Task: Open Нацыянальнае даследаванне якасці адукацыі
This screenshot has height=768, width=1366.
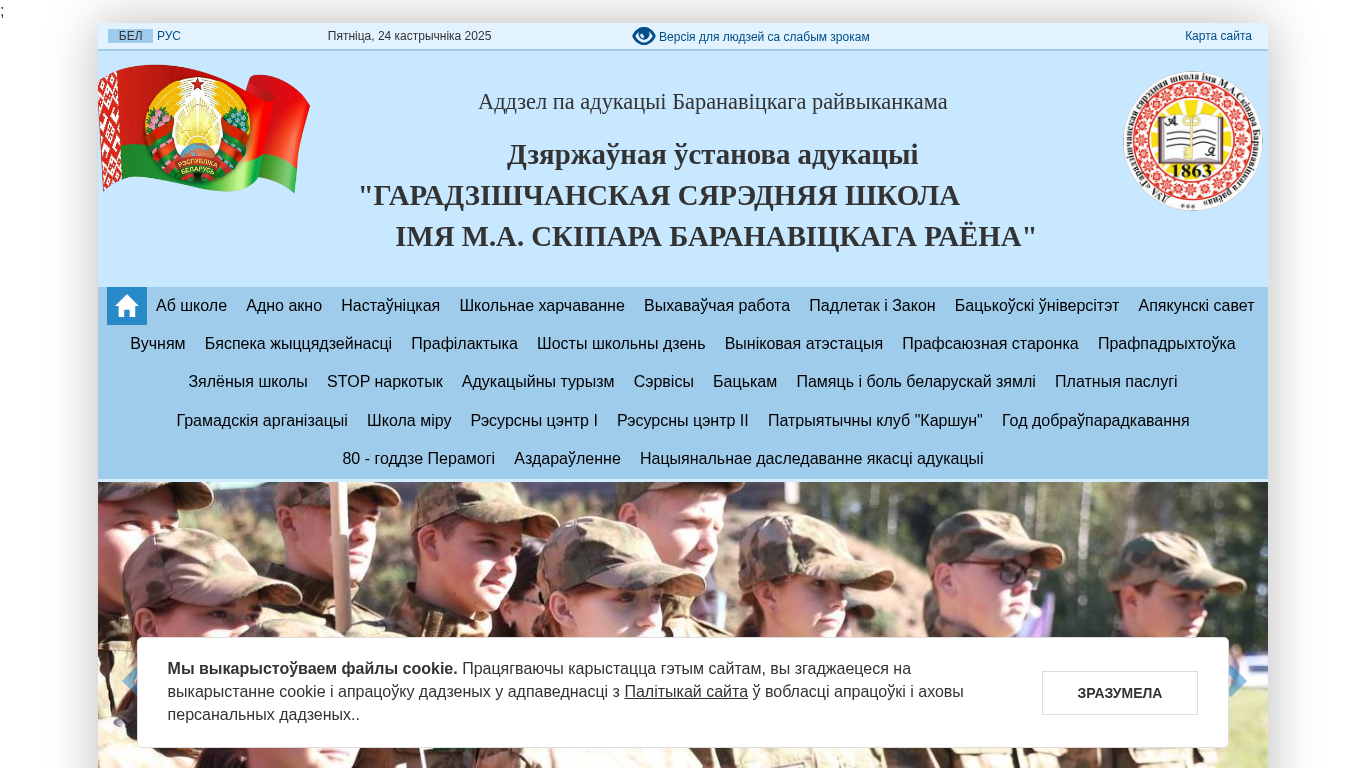Action: 812,459
